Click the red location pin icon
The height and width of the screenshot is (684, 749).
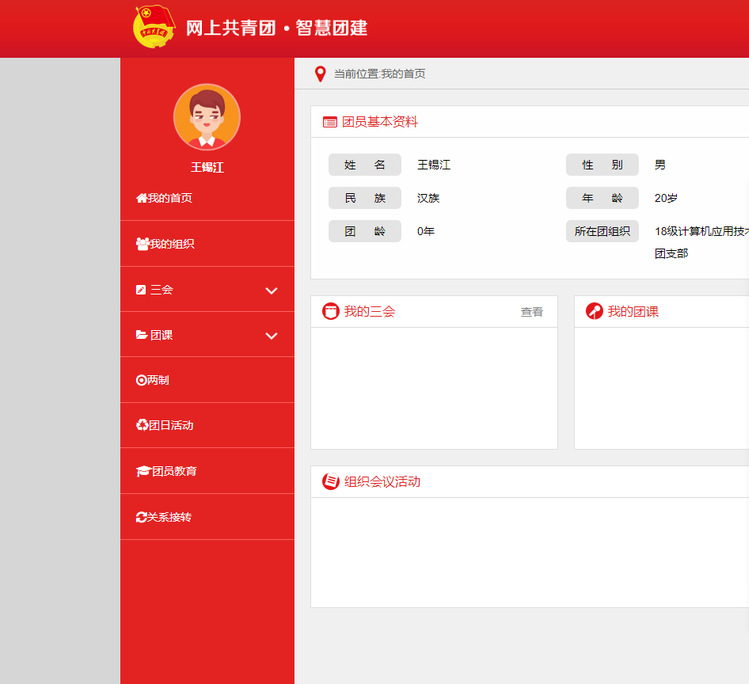320,74
